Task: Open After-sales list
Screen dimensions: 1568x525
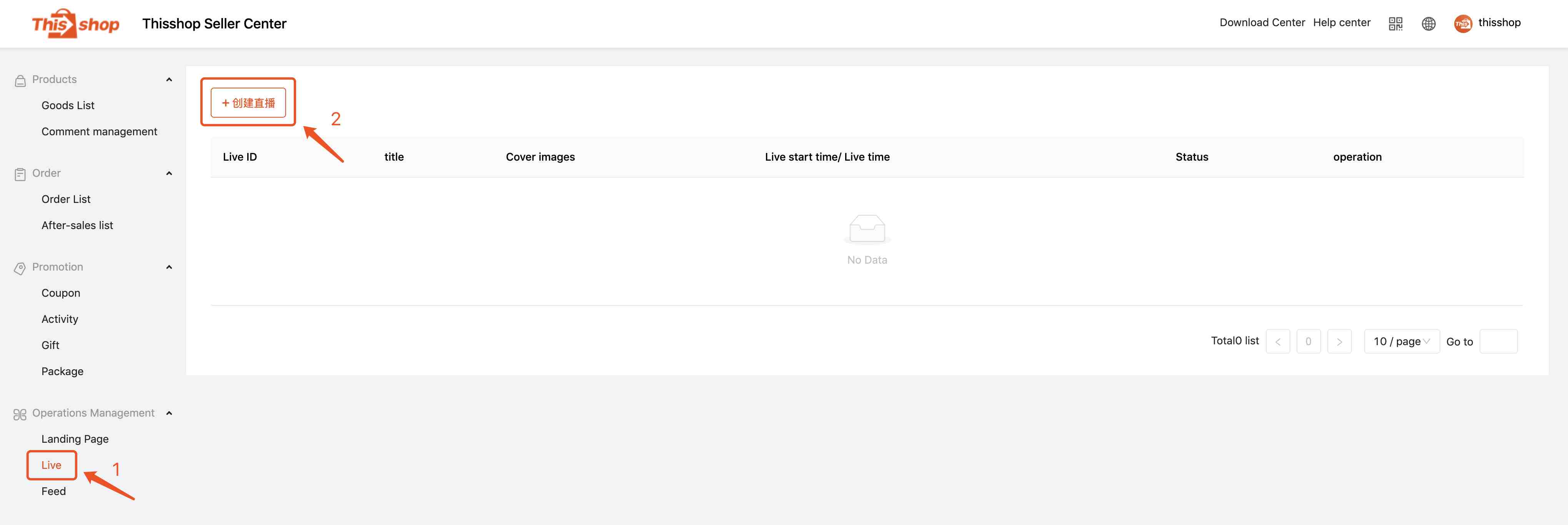Action: [x=77, y=225]
